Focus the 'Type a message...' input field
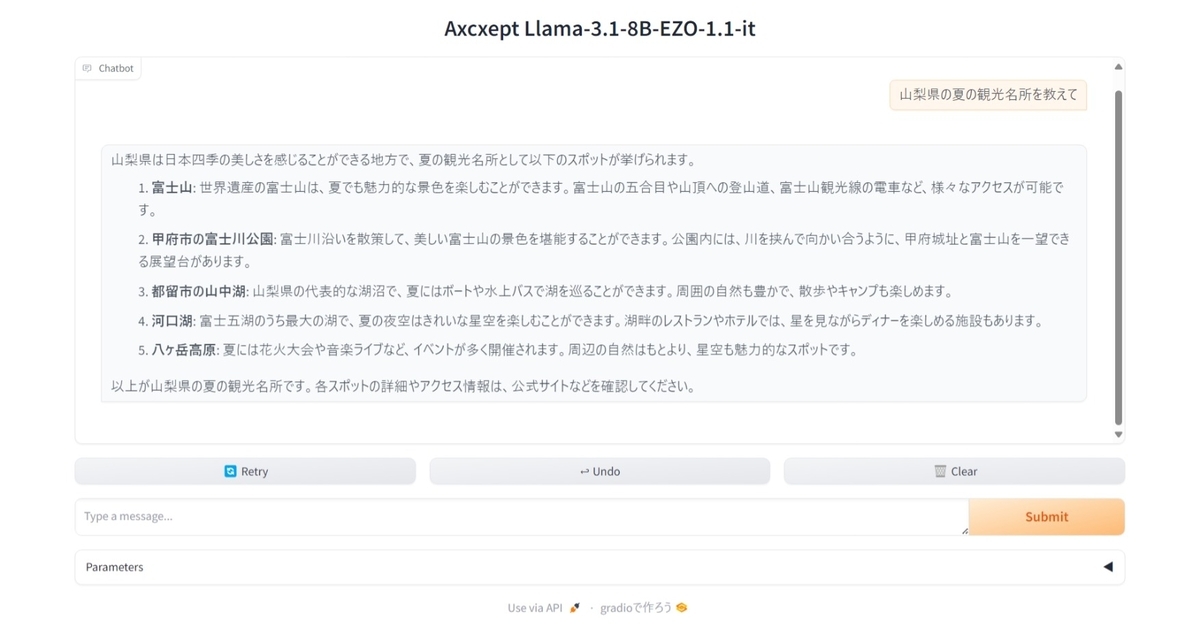The width and height of the screenshot is (1200, 630). pyautogui.click(x=521, y=517)
